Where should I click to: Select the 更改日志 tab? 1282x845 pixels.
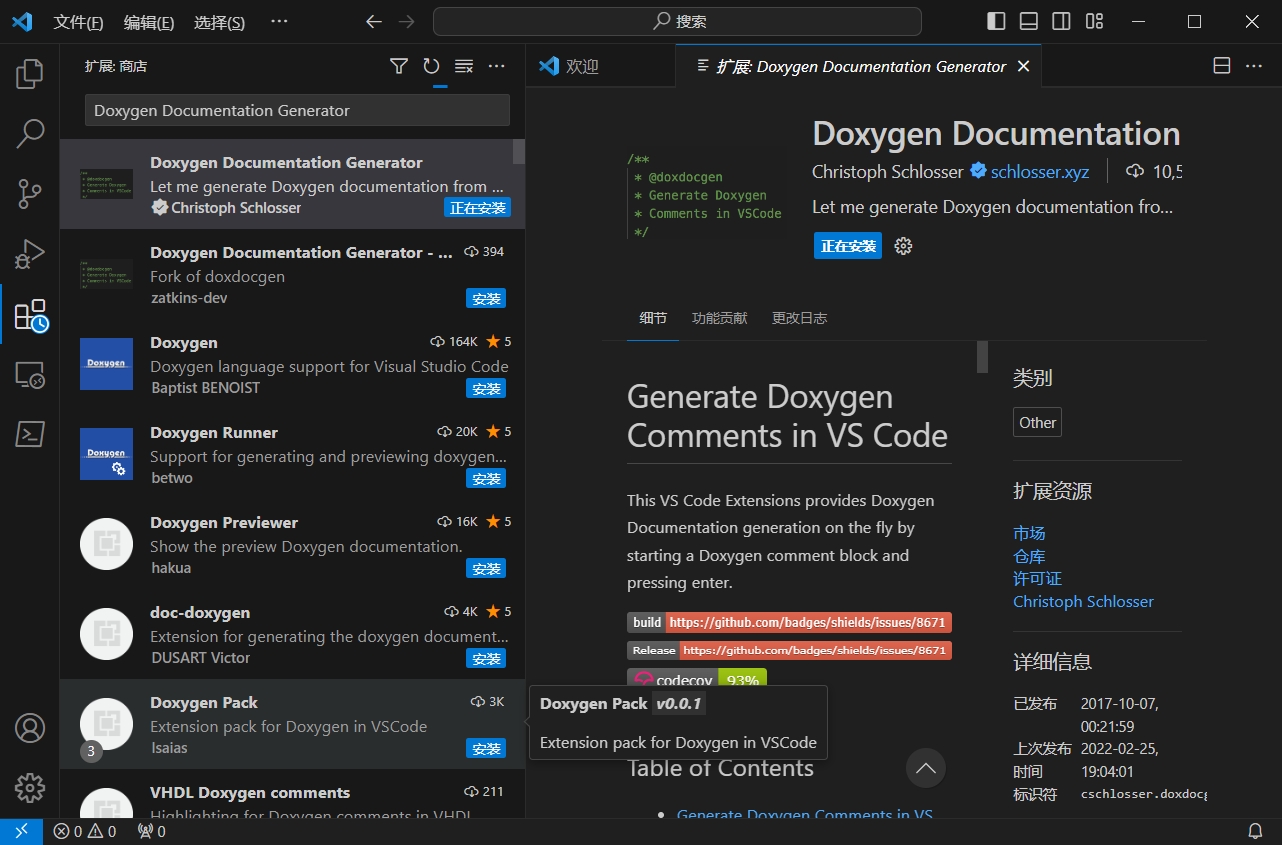click(799, 318)
